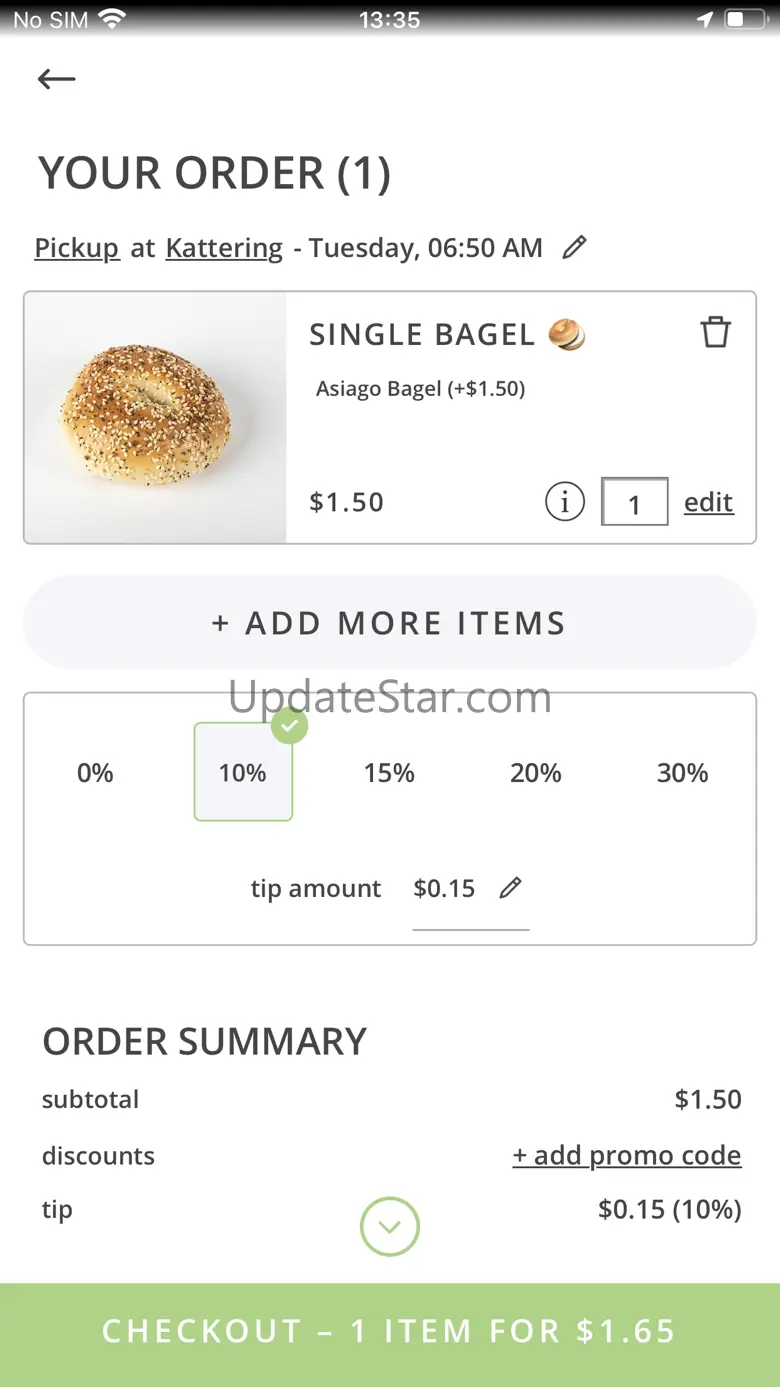Delete the Single Bagel with trash icon
The width and height of the screenshot is (780, 1387).
click(715, 332)
